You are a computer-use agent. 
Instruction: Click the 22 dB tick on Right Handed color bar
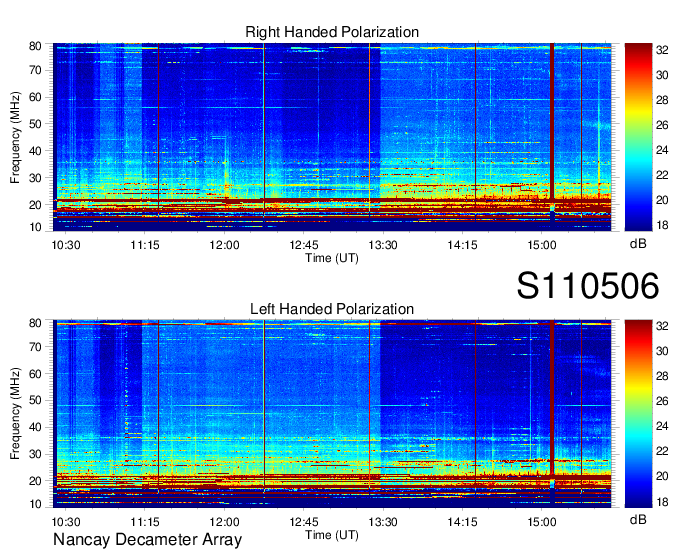(662, 175)
